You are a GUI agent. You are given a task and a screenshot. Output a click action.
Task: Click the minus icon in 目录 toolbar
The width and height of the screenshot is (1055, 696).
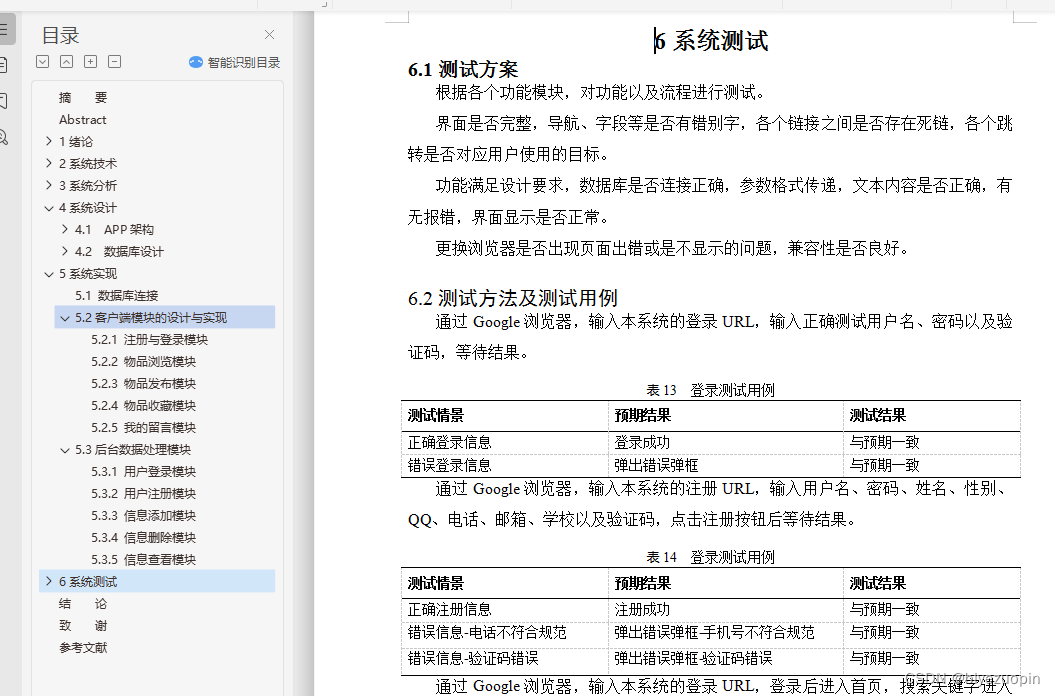click(x=115, y=62)
